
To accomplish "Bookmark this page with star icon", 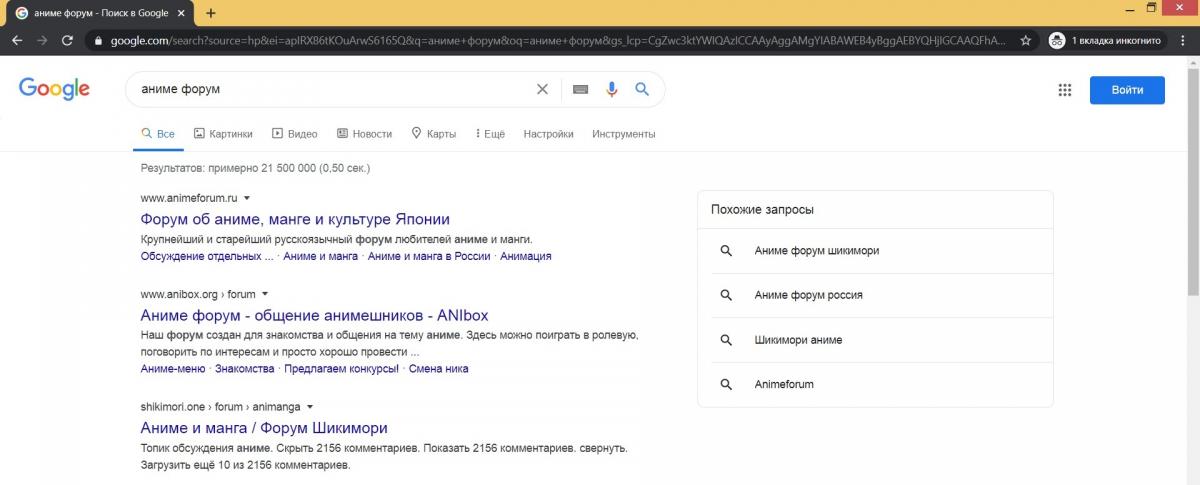I will coord(1026,41).
